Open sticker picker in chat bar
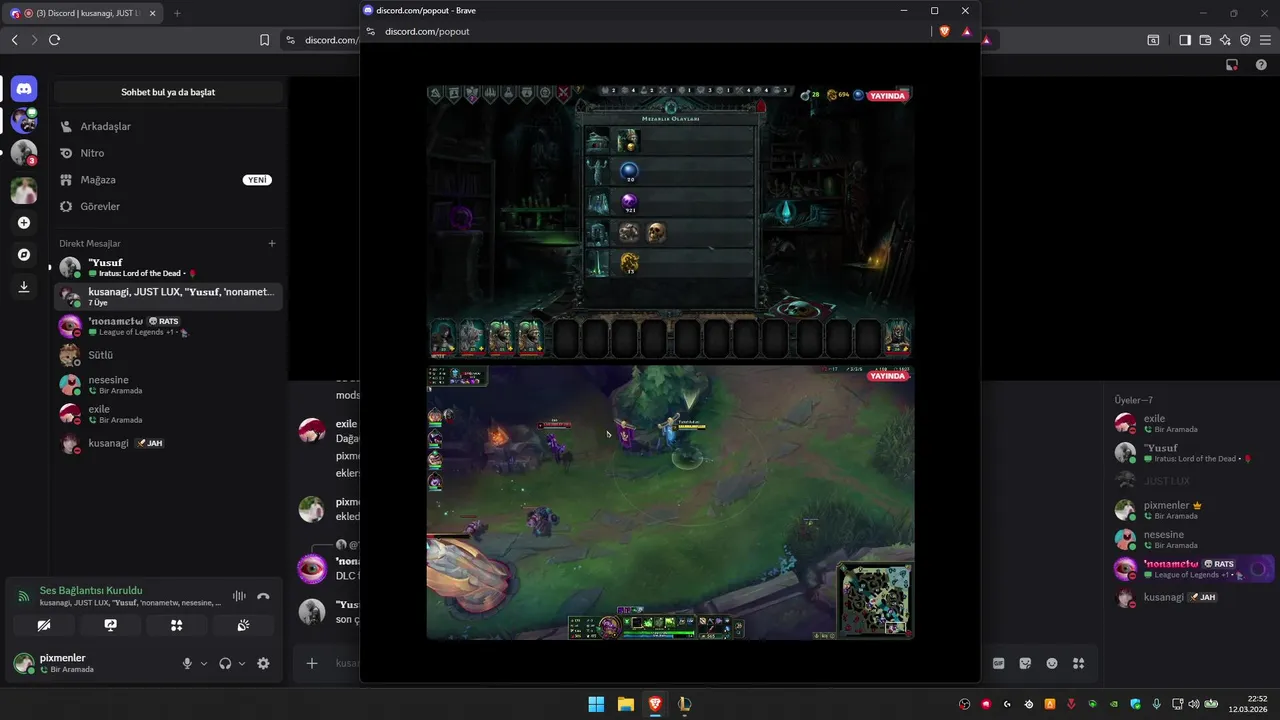The image size is (1280, 720). [x=1025, y=663]
